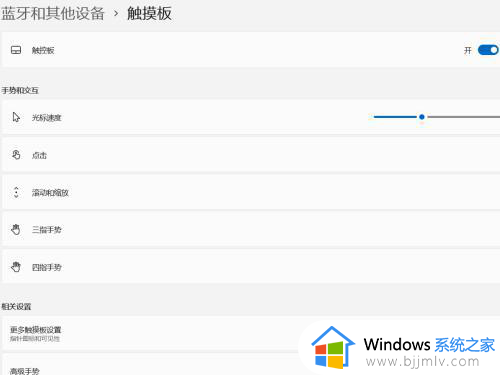This screenshot has width=500, height=375.
Task: Click the tap finger icon beside 点击
Action: [x=16, y=155]
